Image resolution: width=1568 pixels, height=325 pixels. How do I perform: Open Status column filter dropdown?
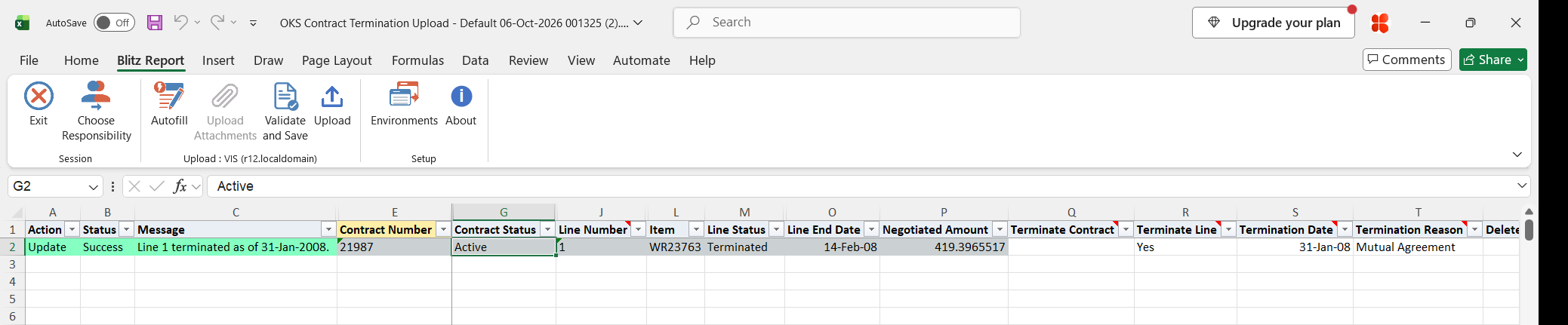[x=126, y=229]
